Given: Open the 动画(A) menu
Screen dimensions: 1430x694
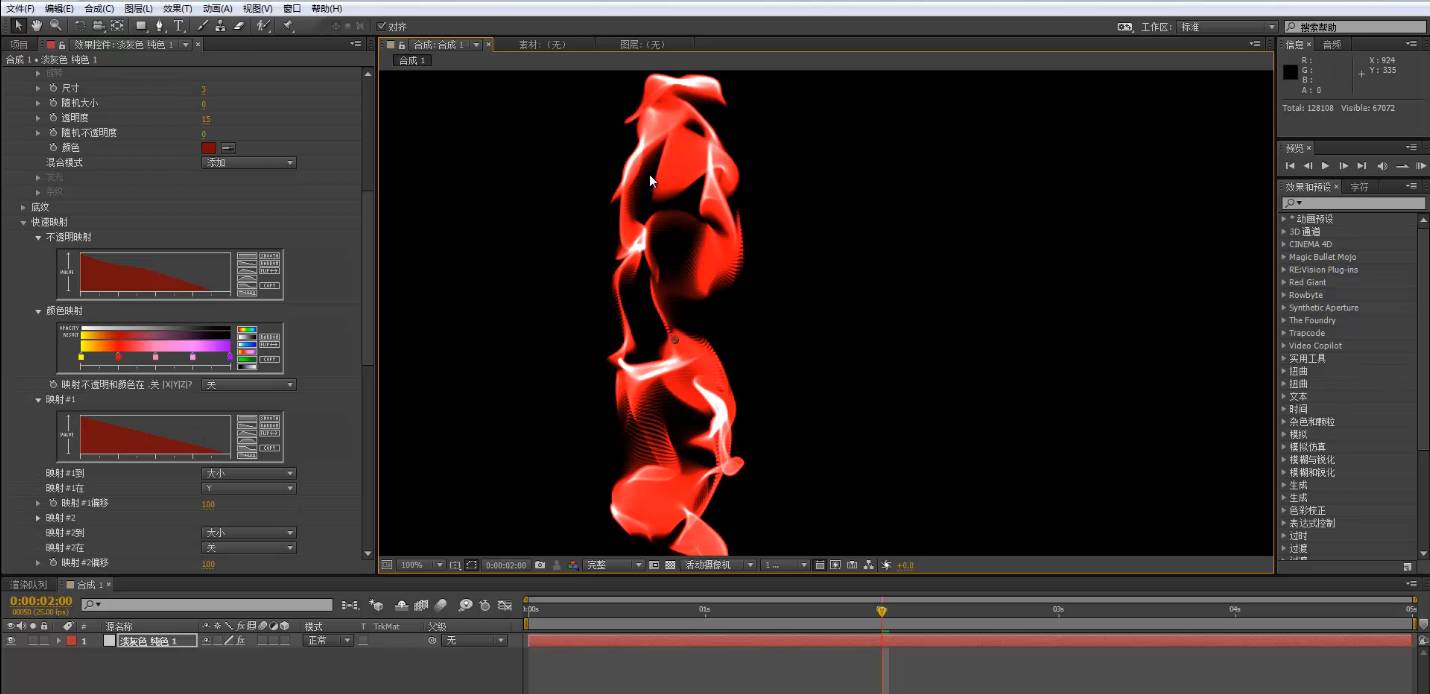Looking at the screenshot, I should [x=217, y=8].
